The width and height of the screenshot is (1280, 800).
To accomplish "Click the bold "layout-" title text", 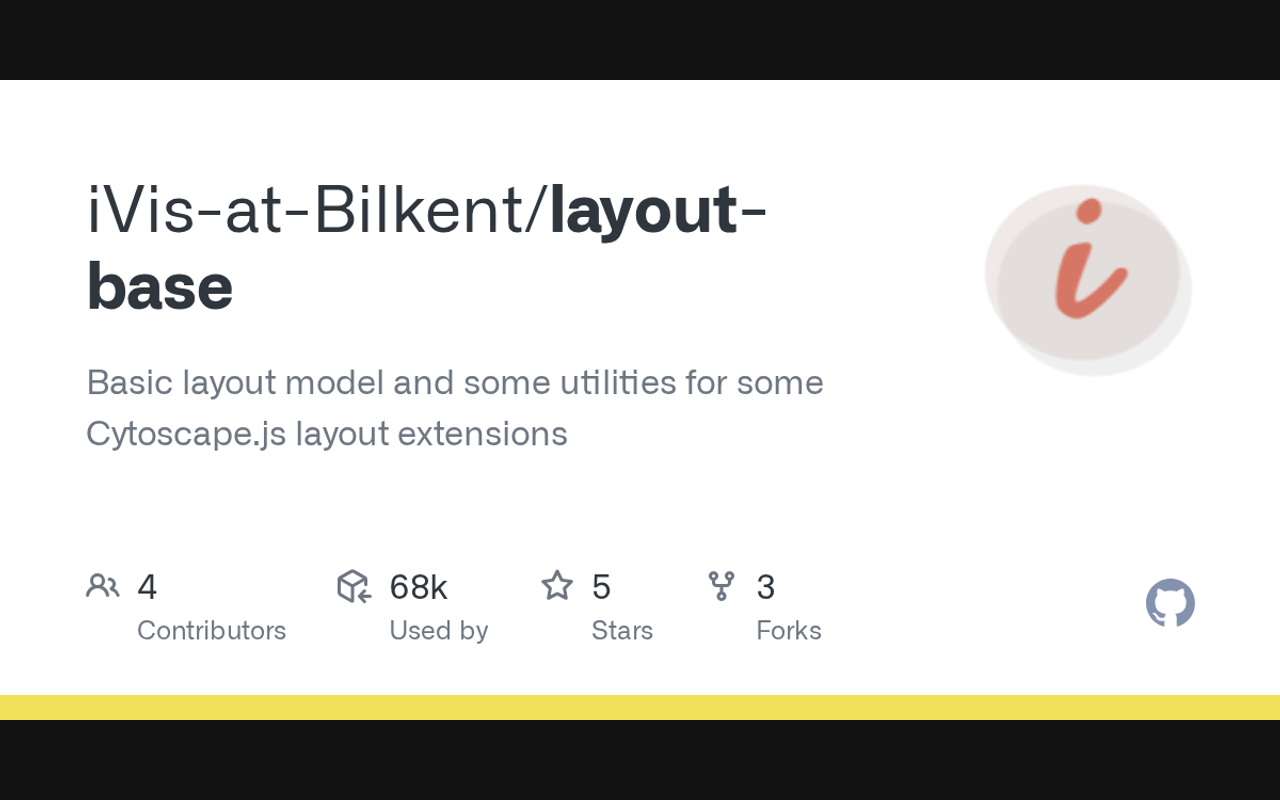I will coord(658,212).
